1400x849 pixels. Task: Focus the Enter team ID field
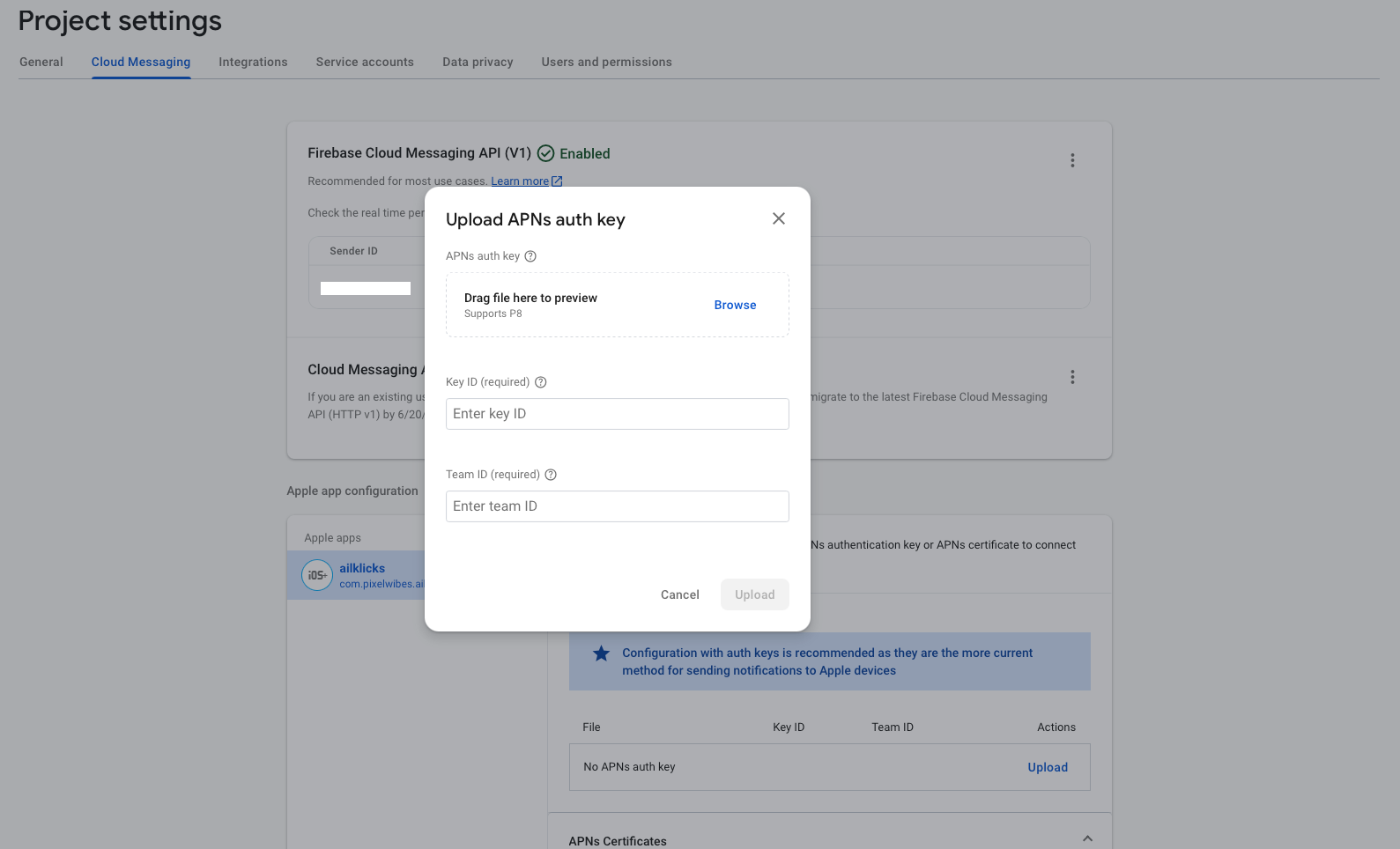617,506
